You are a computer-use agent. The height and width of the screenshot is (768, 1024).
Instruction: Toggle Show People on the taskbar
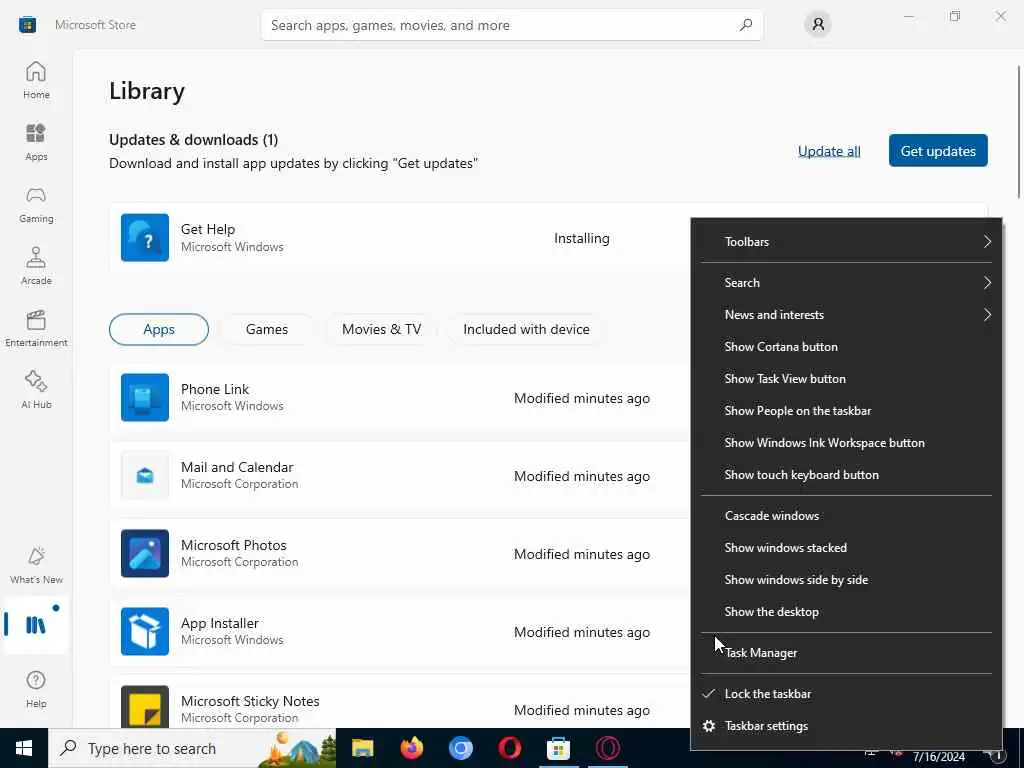pyautogui.click(x=846, y=411)
